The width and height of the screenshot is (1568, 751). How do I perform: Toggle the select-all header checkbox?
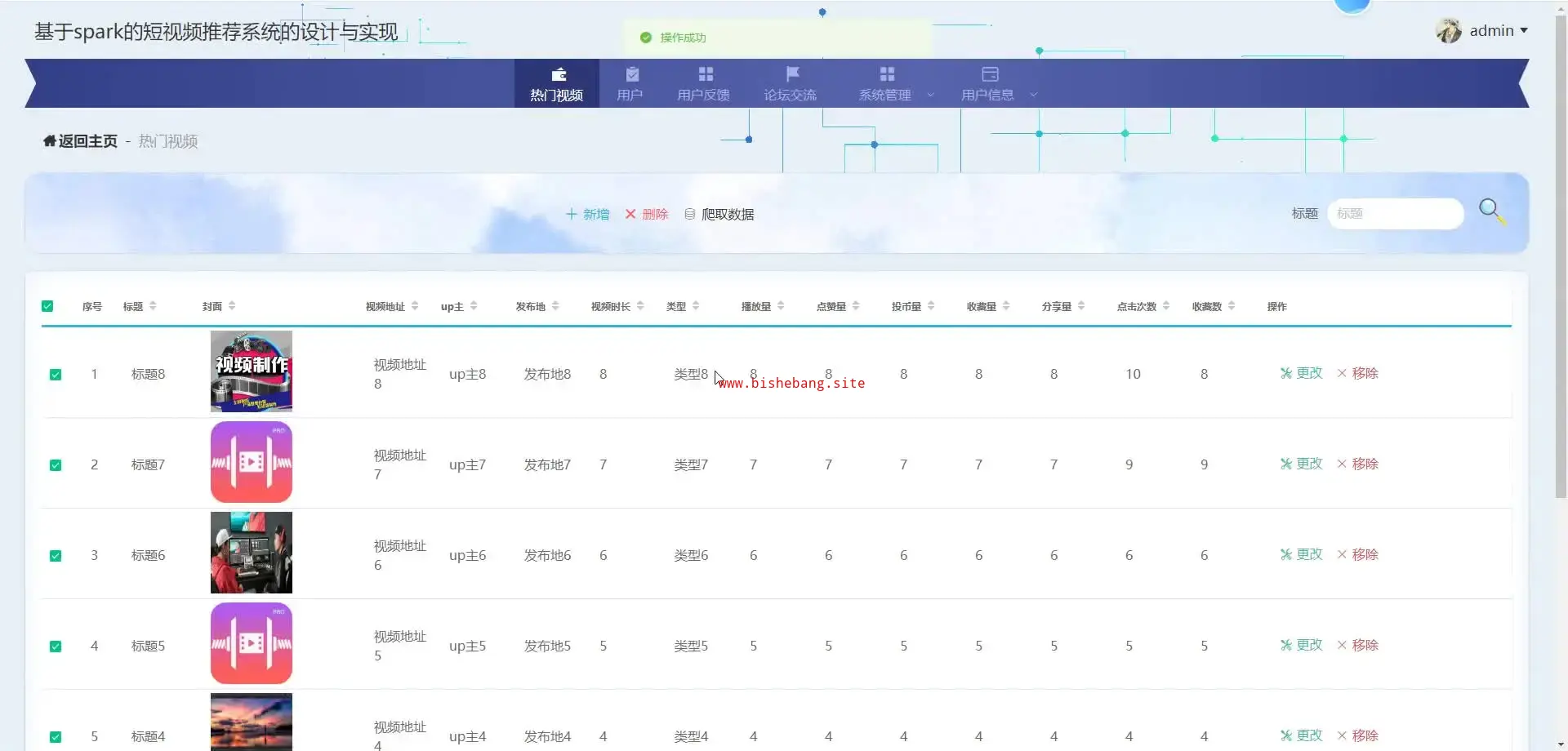coord(47,306)
